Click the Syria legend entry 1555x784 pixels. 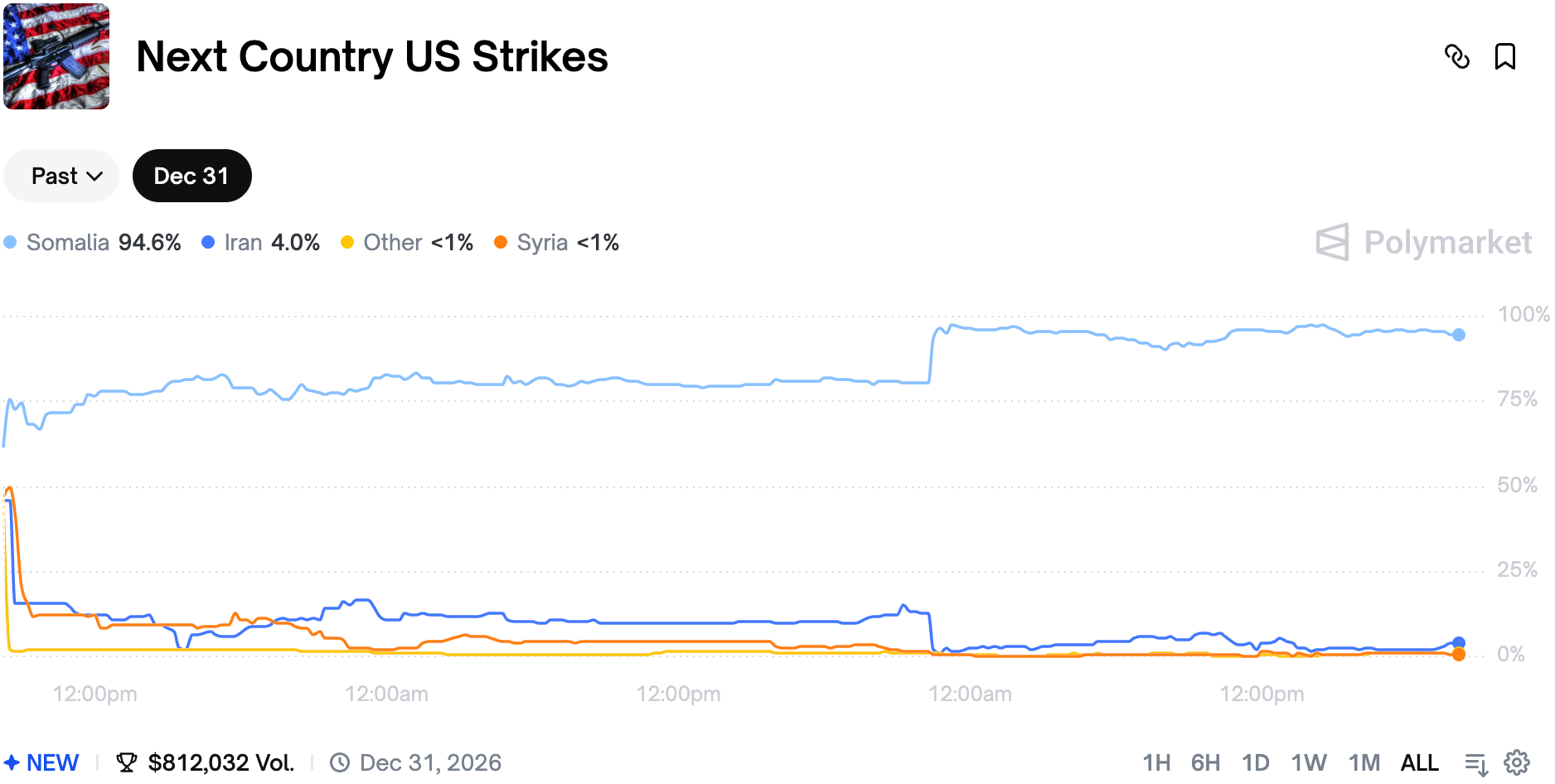coord(556,243)
